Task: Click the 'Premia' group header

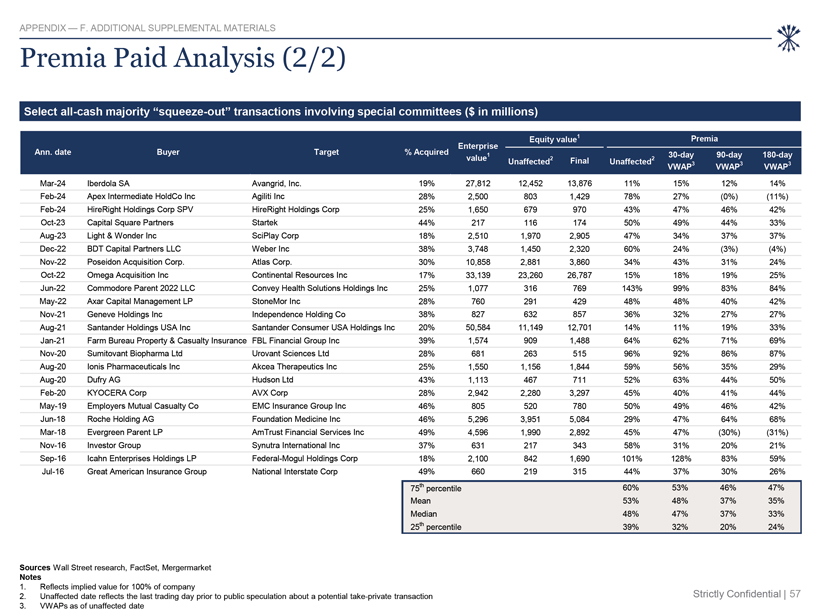Action: (x=704, y=139)
